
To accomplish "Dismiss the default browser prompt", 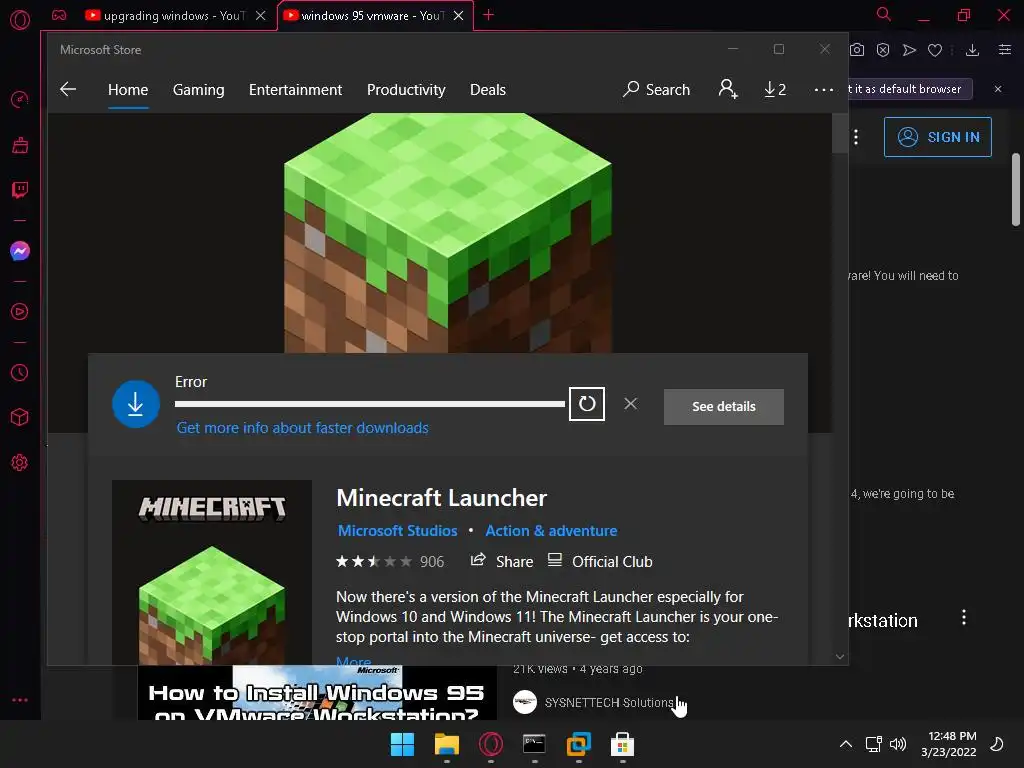I will 998,89.
